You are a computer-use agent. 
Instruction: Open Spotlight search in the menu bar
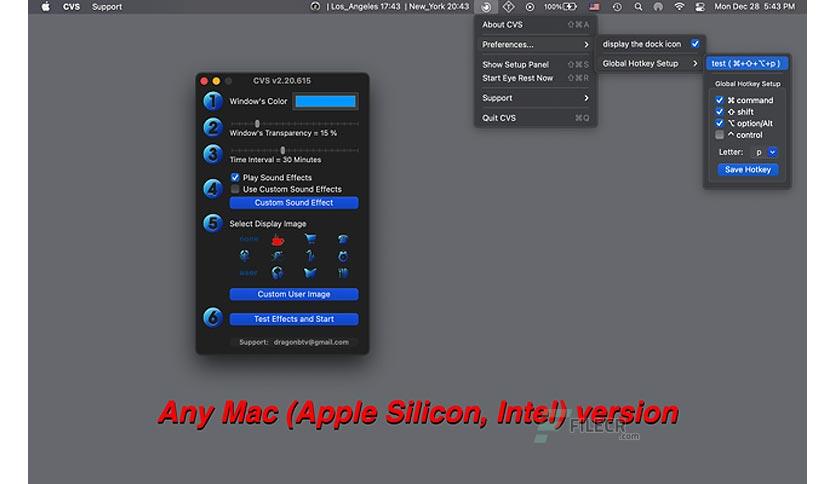638,7
